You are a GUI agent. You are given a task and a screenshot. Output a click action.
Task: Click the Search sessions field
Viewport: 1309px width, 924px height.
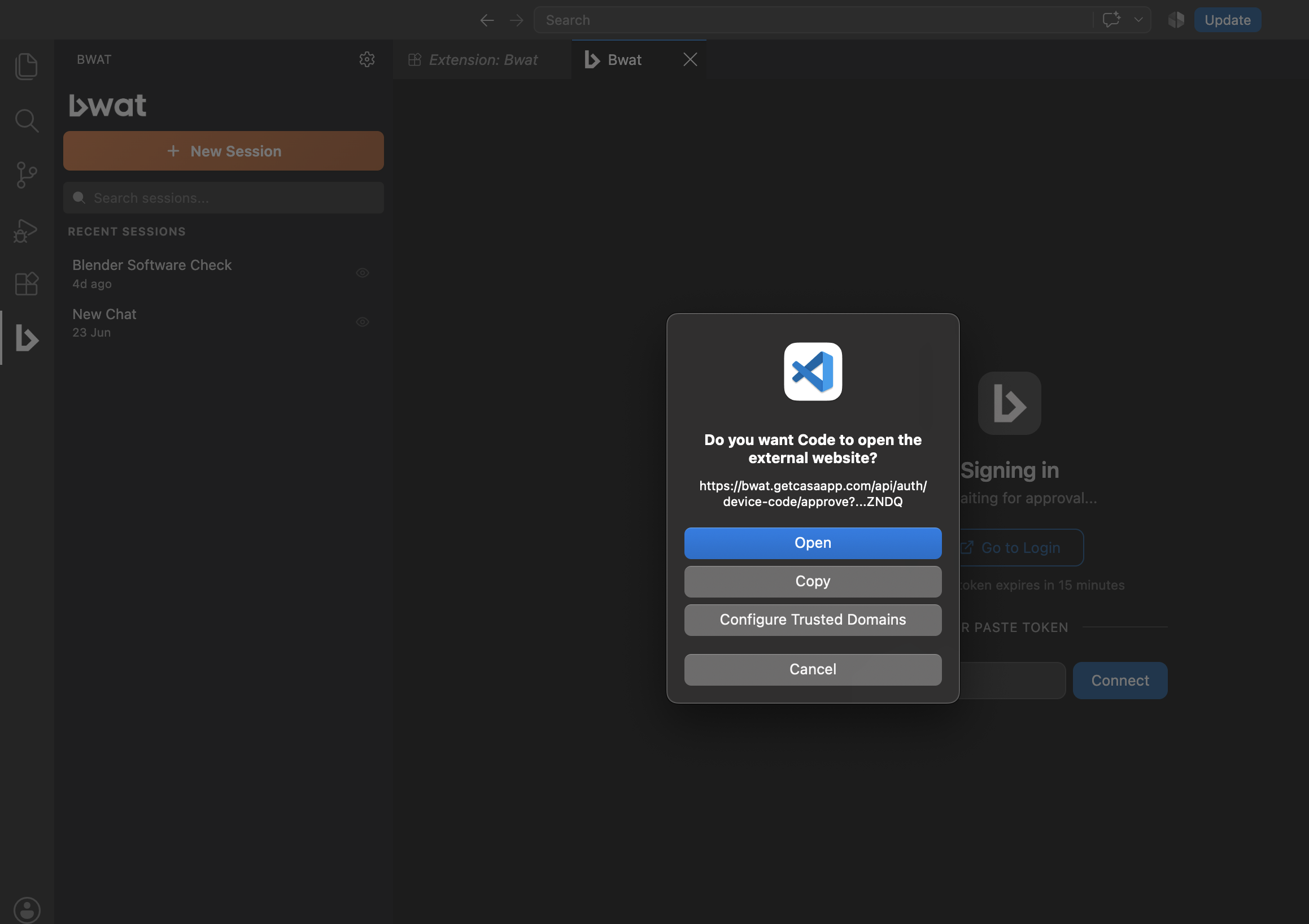pos(224,197)
